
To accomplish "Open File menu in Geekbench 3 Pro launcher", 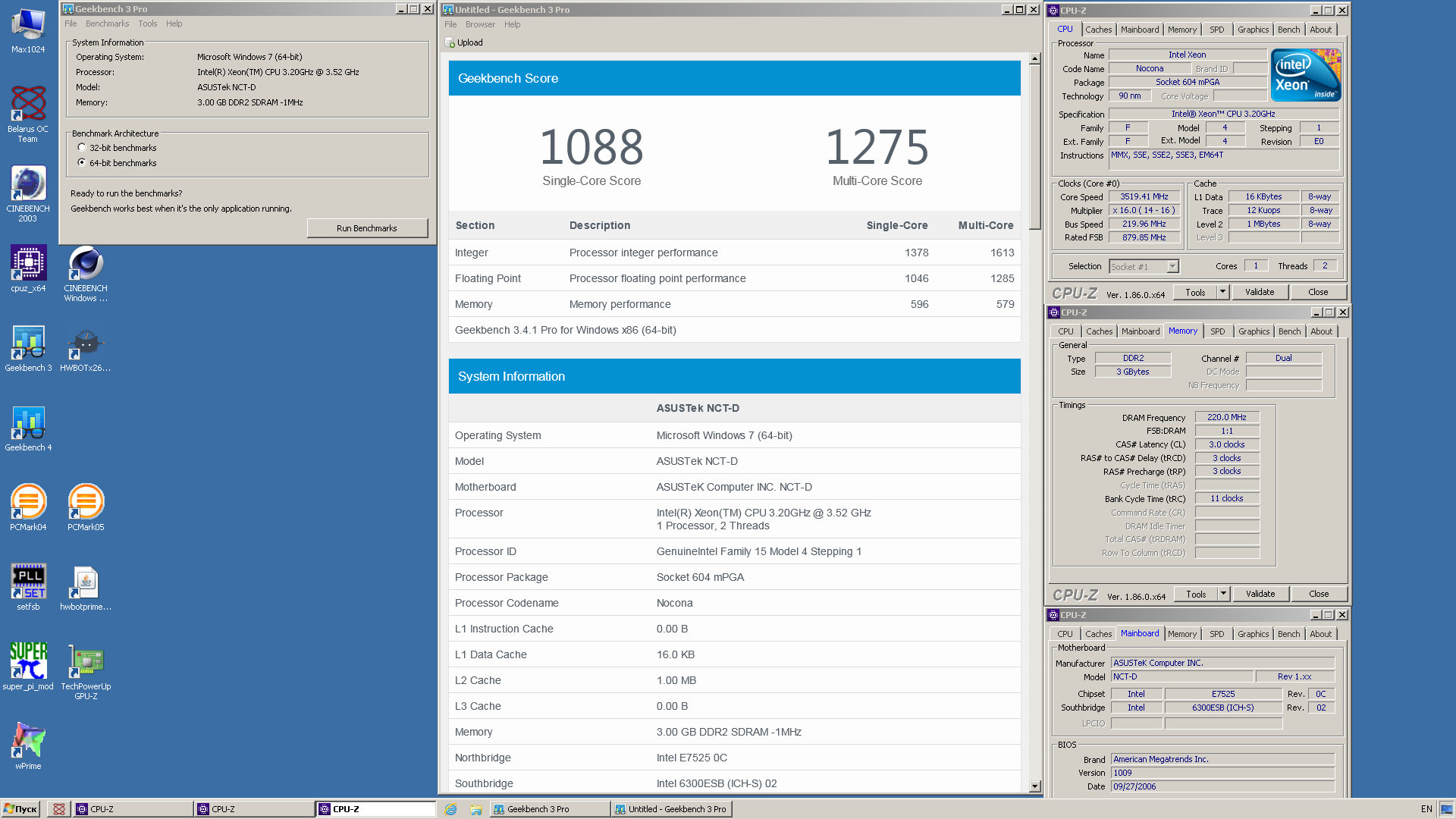I will point(71,24).
